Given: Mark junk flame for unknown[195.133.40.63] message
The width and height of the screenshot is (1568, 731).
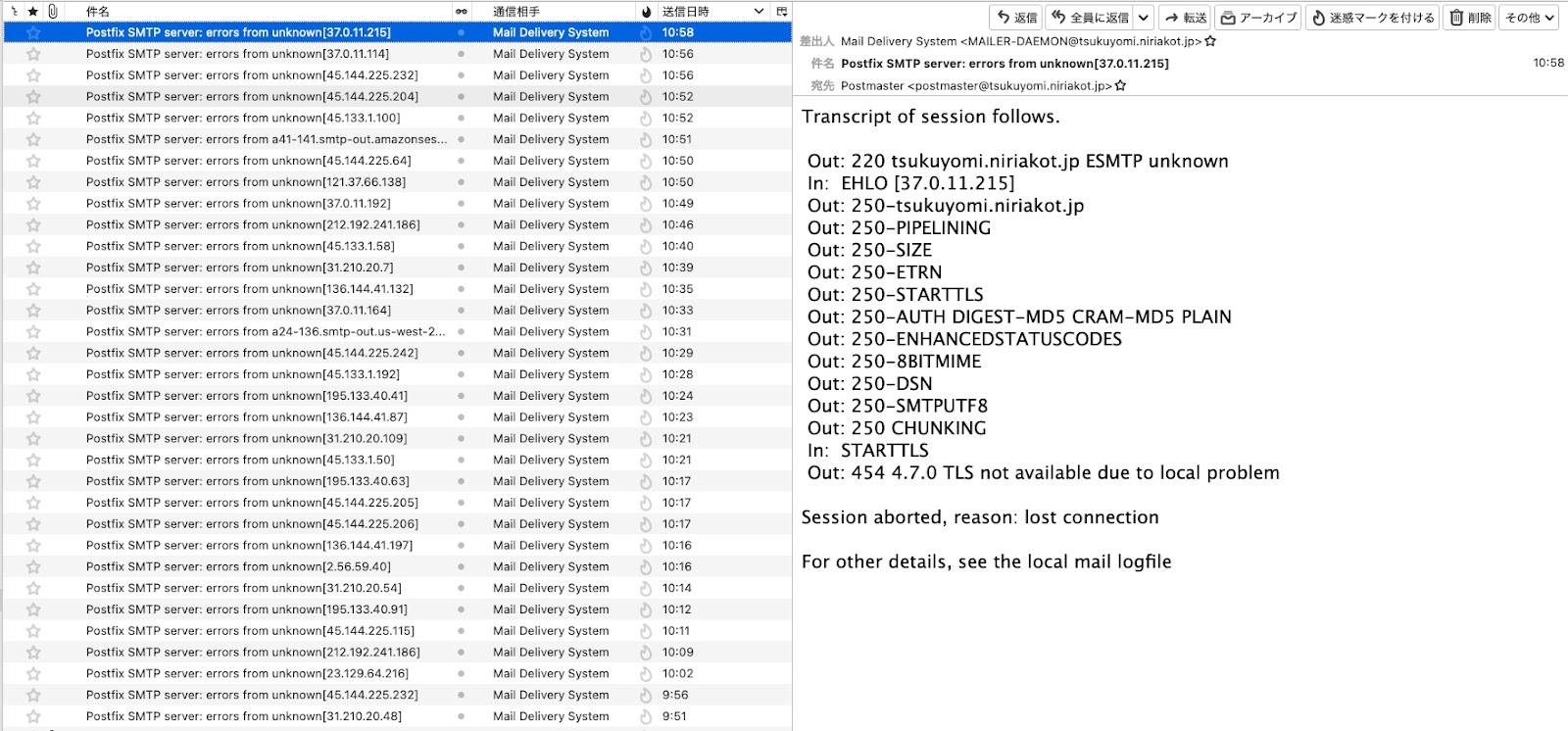Looking at the screenshot, I should tap(646, 481).
